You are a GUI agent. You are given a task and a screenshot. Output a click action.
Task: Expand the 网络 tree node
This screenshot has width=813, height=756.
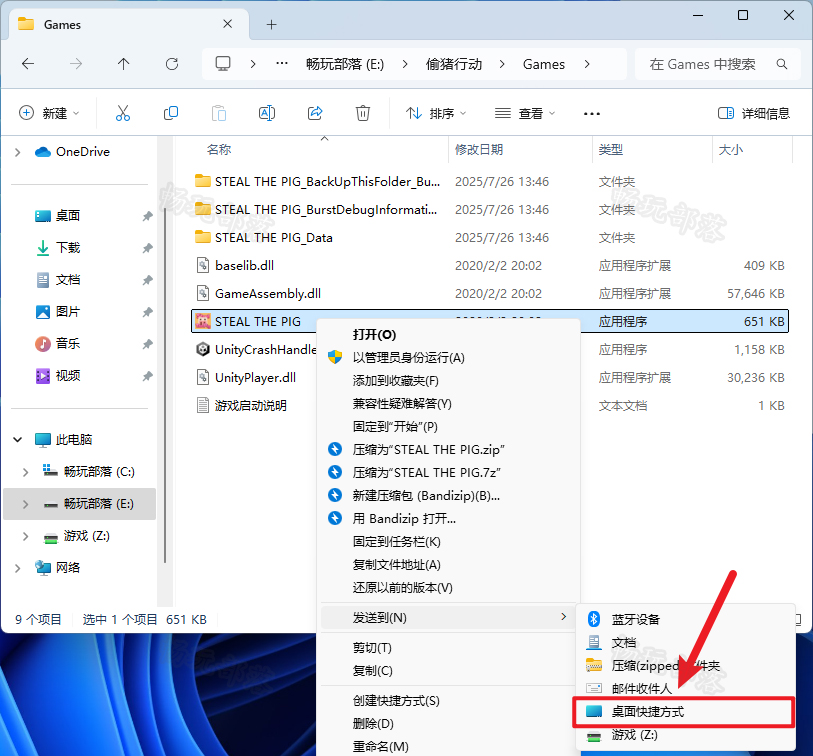click(x=18, y=568)
